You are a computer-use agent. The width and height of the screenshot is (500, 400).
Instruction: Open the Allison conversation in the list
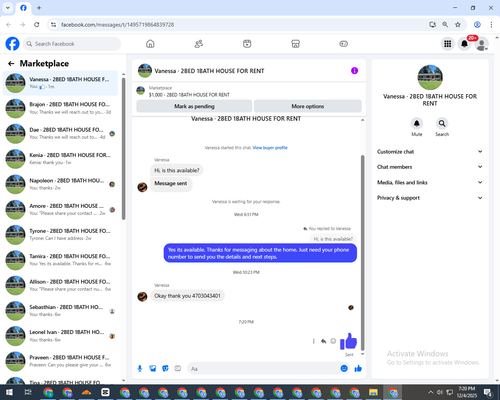[60, 285]
